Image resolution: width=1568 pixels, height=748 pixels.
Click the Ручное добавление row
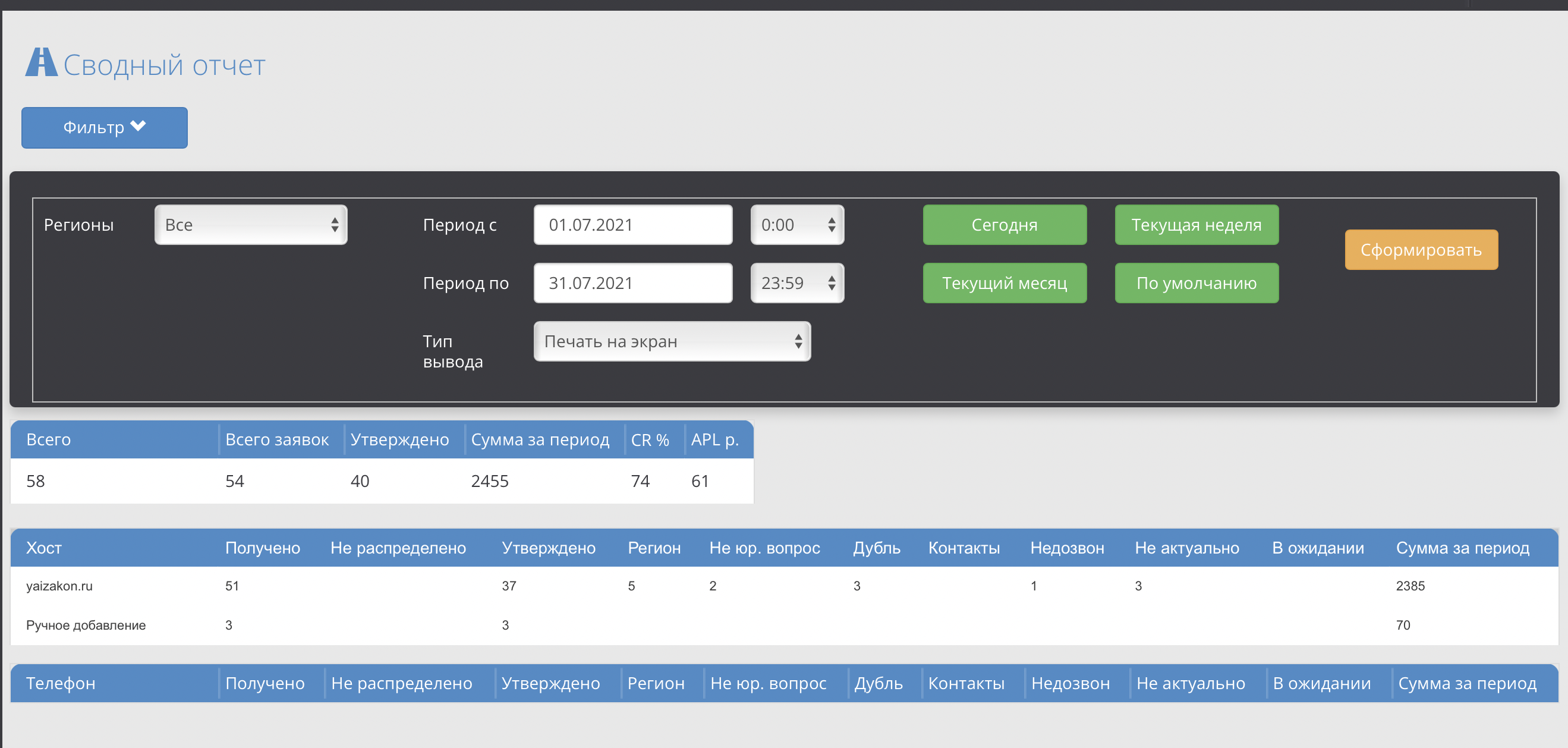tap(86, 625)
